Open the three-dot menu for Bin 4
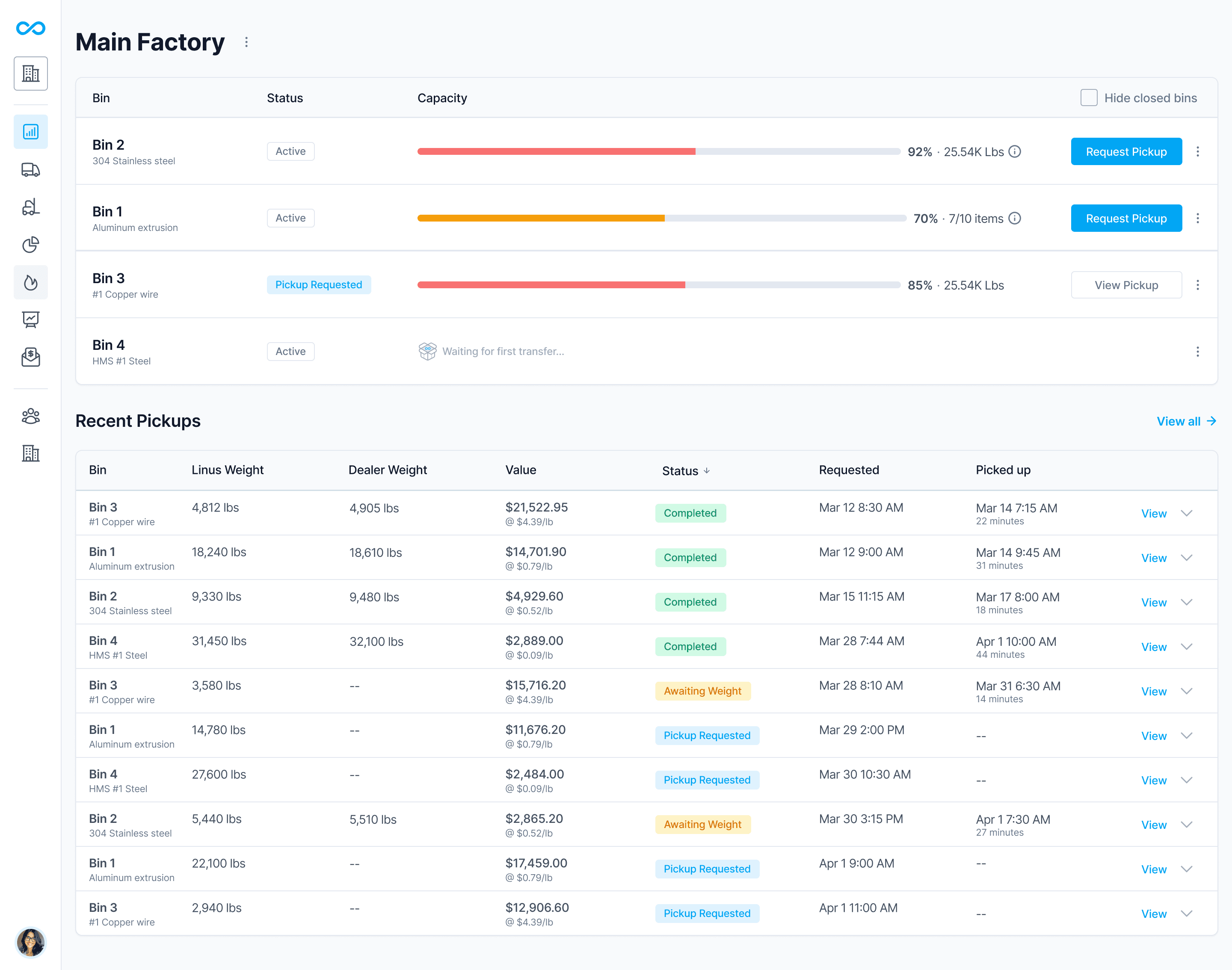Viewport: 1232px width, 970px height. coord(1197,352)
